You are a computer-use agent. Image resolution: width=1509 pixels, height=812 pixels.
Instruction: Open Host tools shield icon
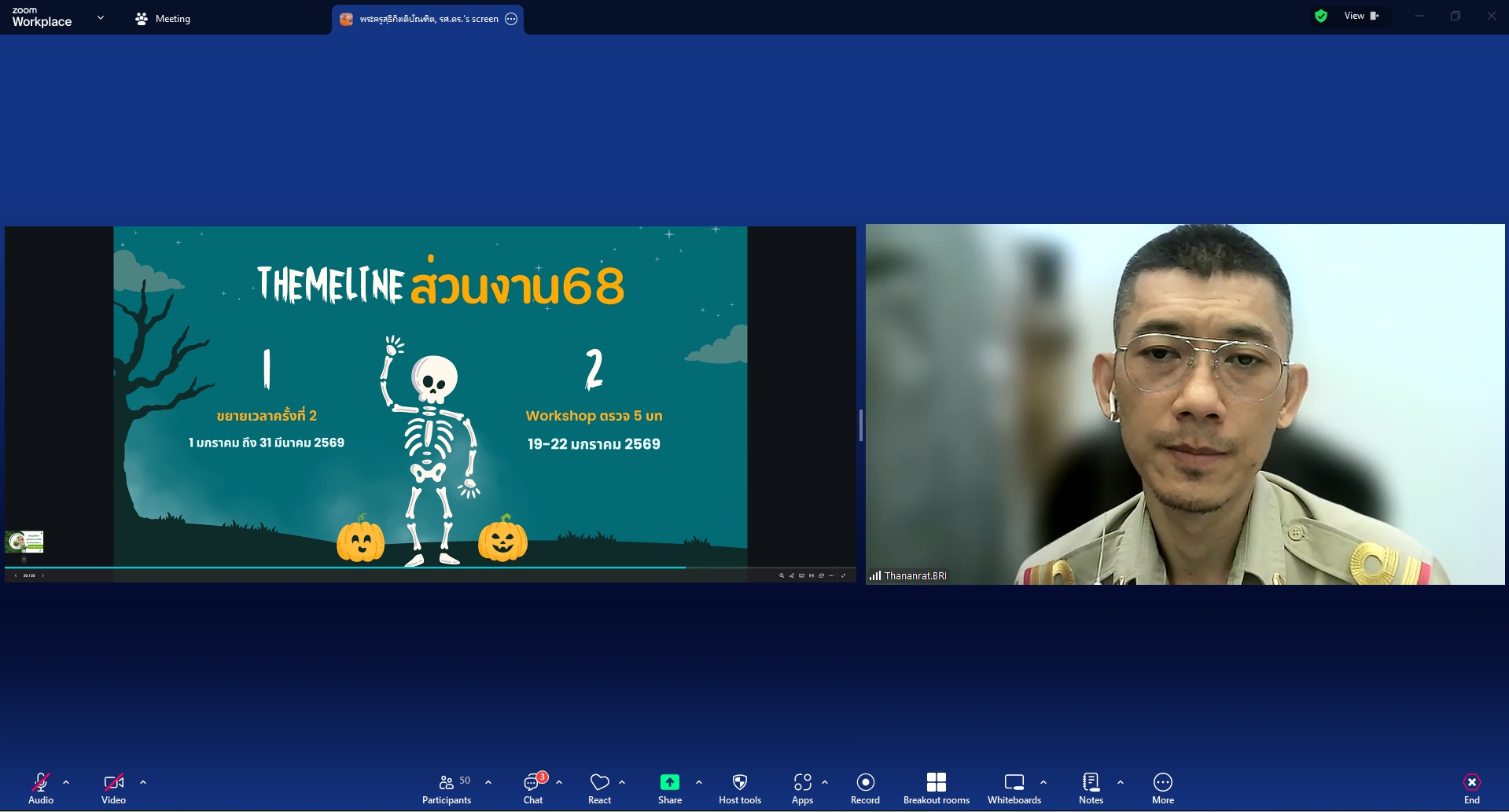pos(739,788)
